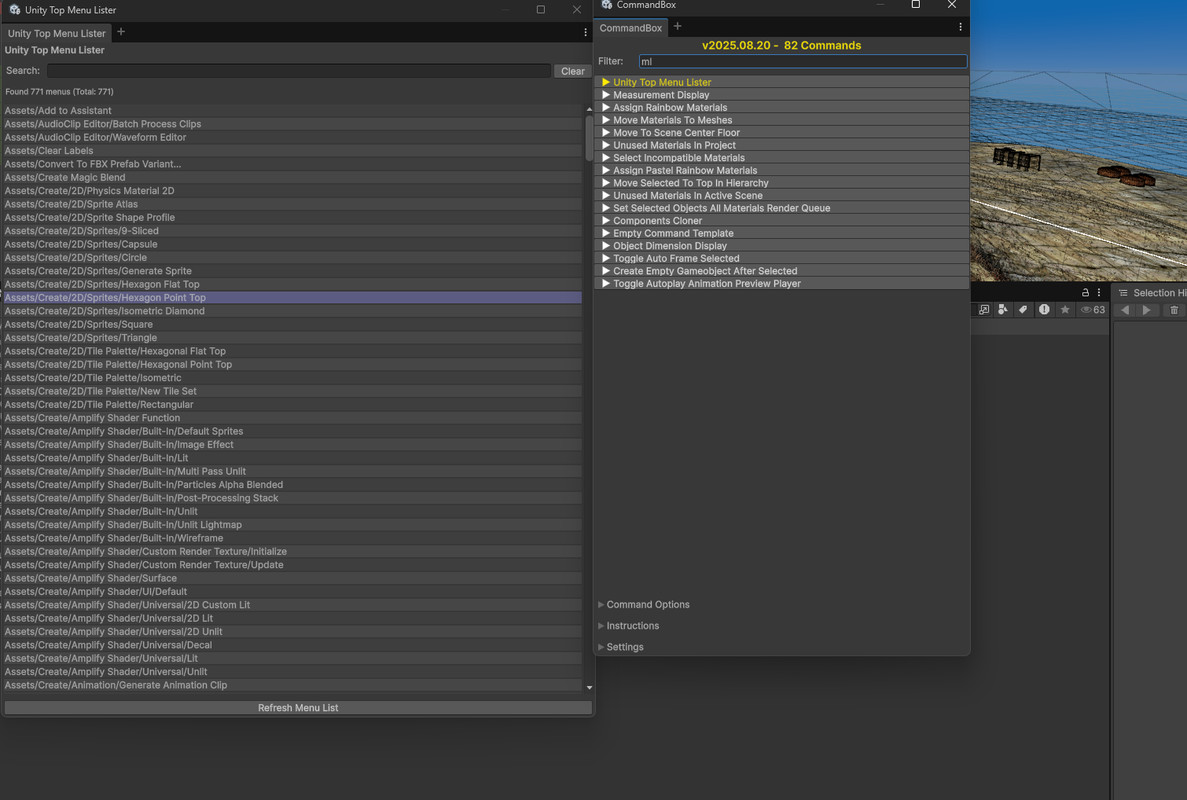Screen dimensions: 1187x800
Task: Click the Refresh Menu List button
Action: 298,708
